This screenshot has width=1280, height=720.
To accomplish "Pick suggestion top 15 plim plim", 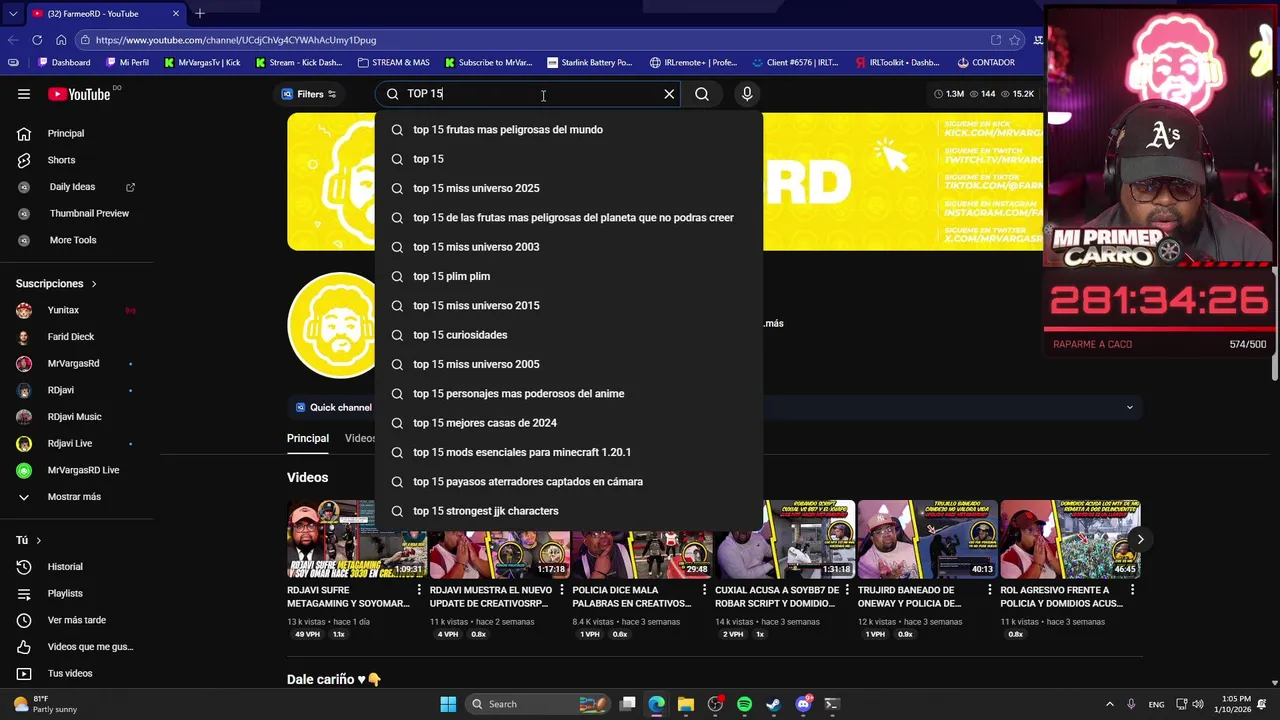I will click(x=568, y=276).
